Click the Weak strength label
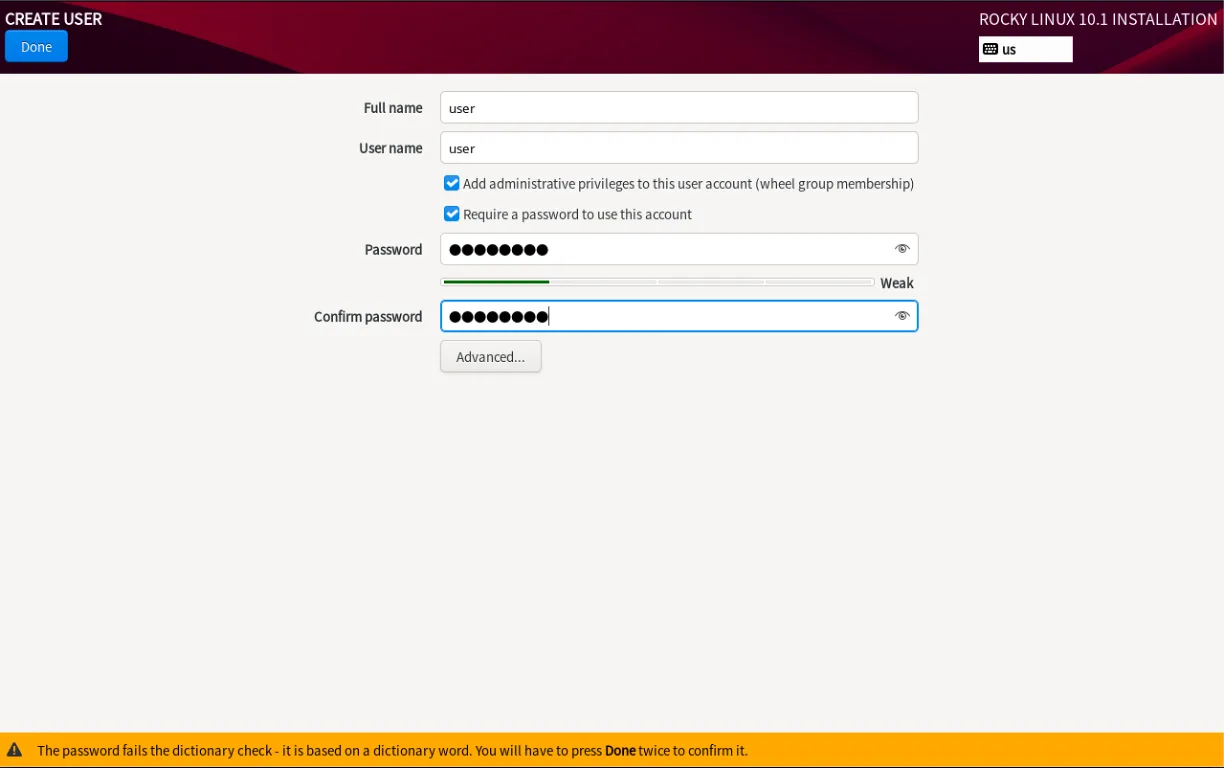This screenshot has height=768, width=1224. (897, 283)
